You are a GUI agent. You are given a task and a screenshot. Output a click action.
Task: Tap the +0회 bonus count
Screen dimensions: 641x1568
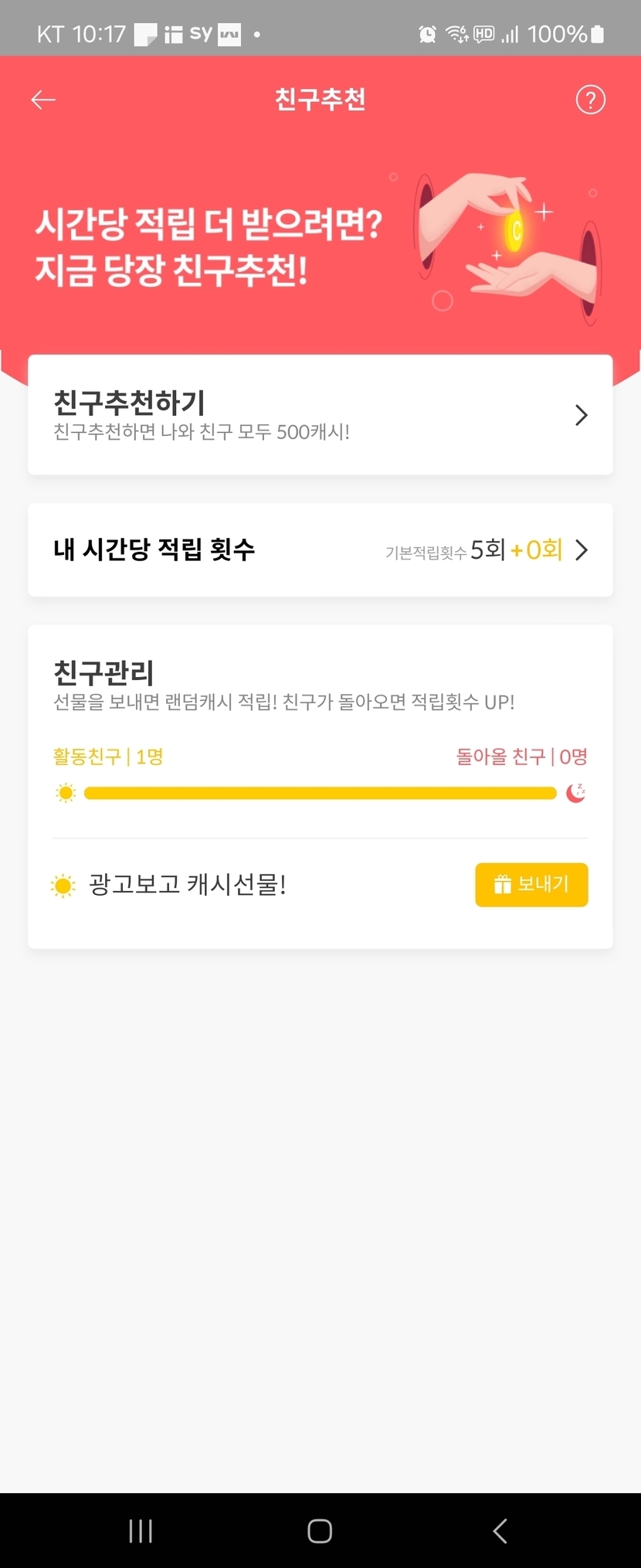point(536,549)
